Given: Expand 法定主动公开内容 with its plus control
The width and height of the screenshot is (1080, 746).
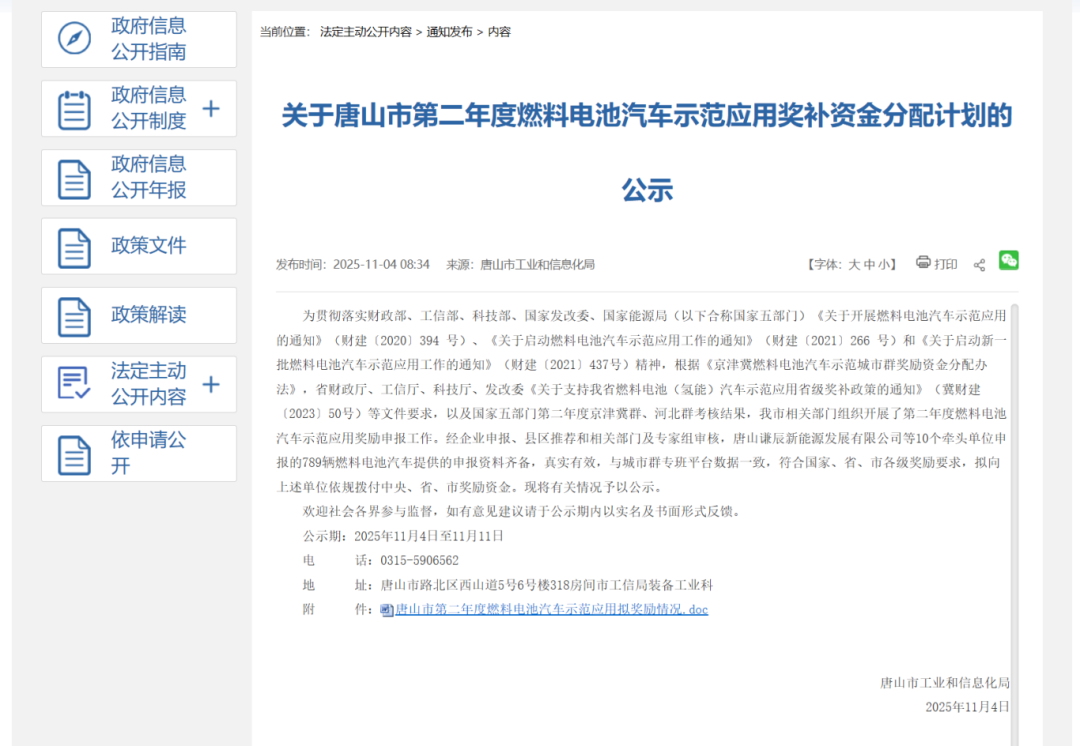Looking at the screenshot, I should [211, 384].
